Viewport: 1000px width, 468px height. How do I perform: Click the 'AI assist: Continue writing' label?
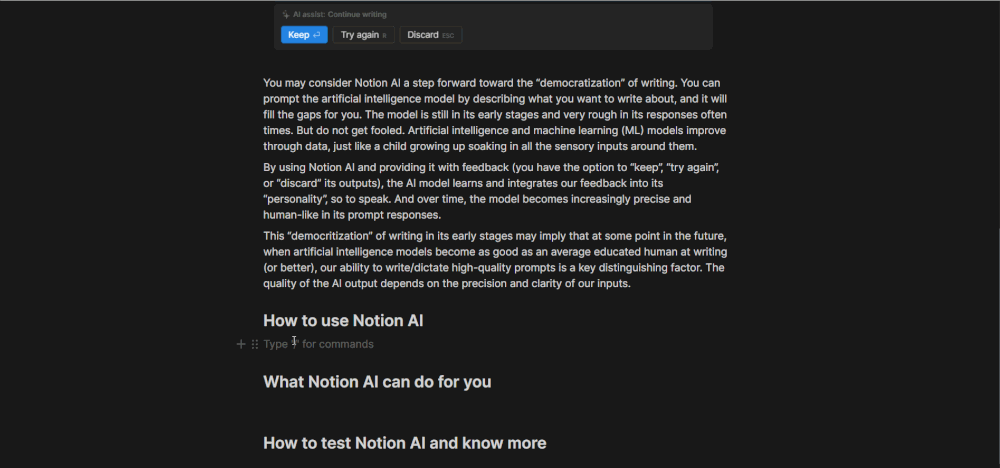(x=340, y=15)
